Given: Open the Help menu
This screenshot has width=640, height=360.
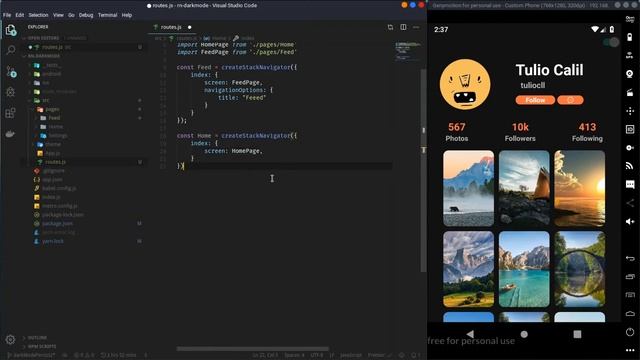Looking at the screenshot, I should [x=127, y=15].
